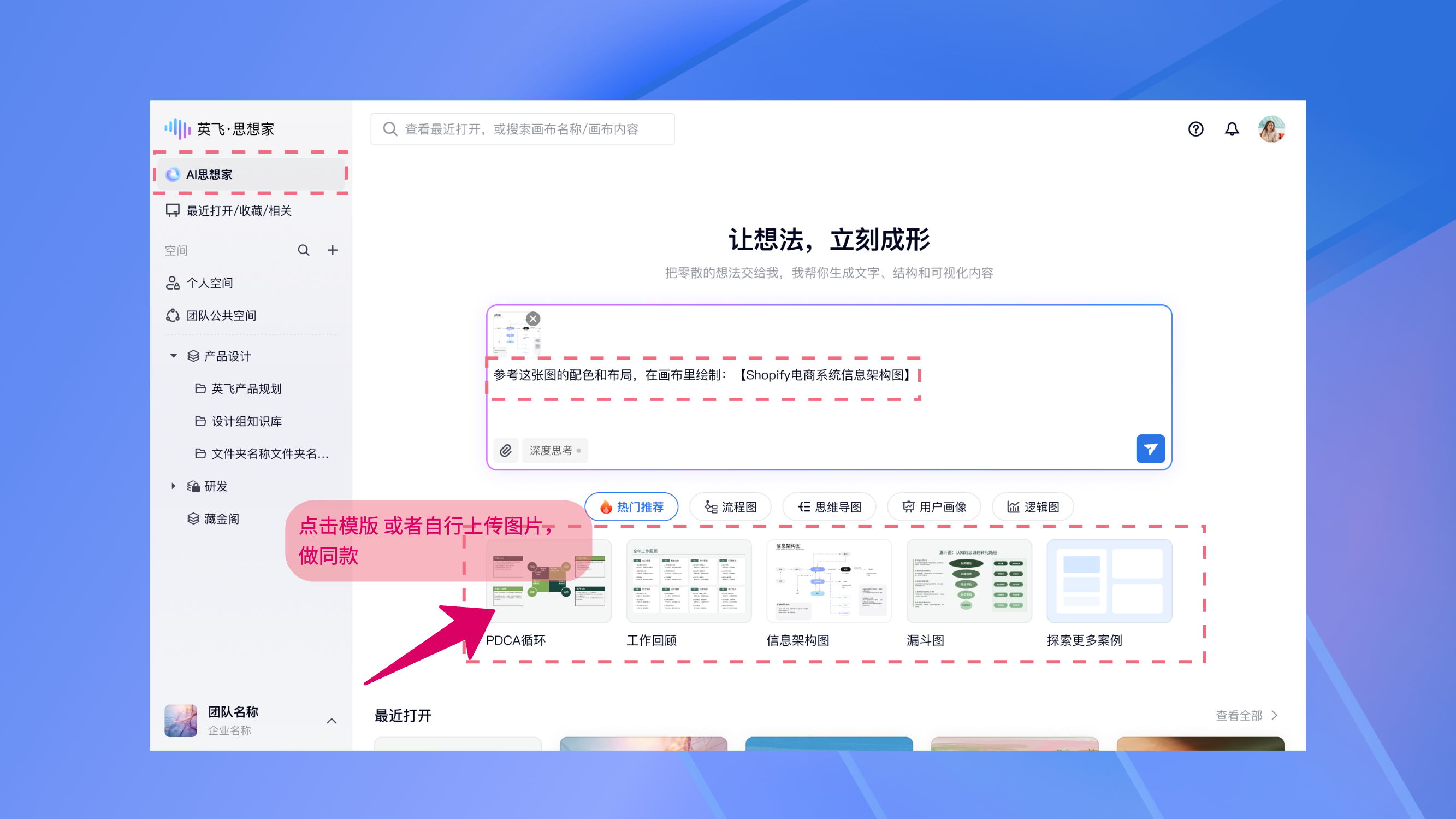This screenshot has width=1456, height=819.
Task: Click the paperclip attachment icon
Action: pyautogui.click(x=506, y=450)
